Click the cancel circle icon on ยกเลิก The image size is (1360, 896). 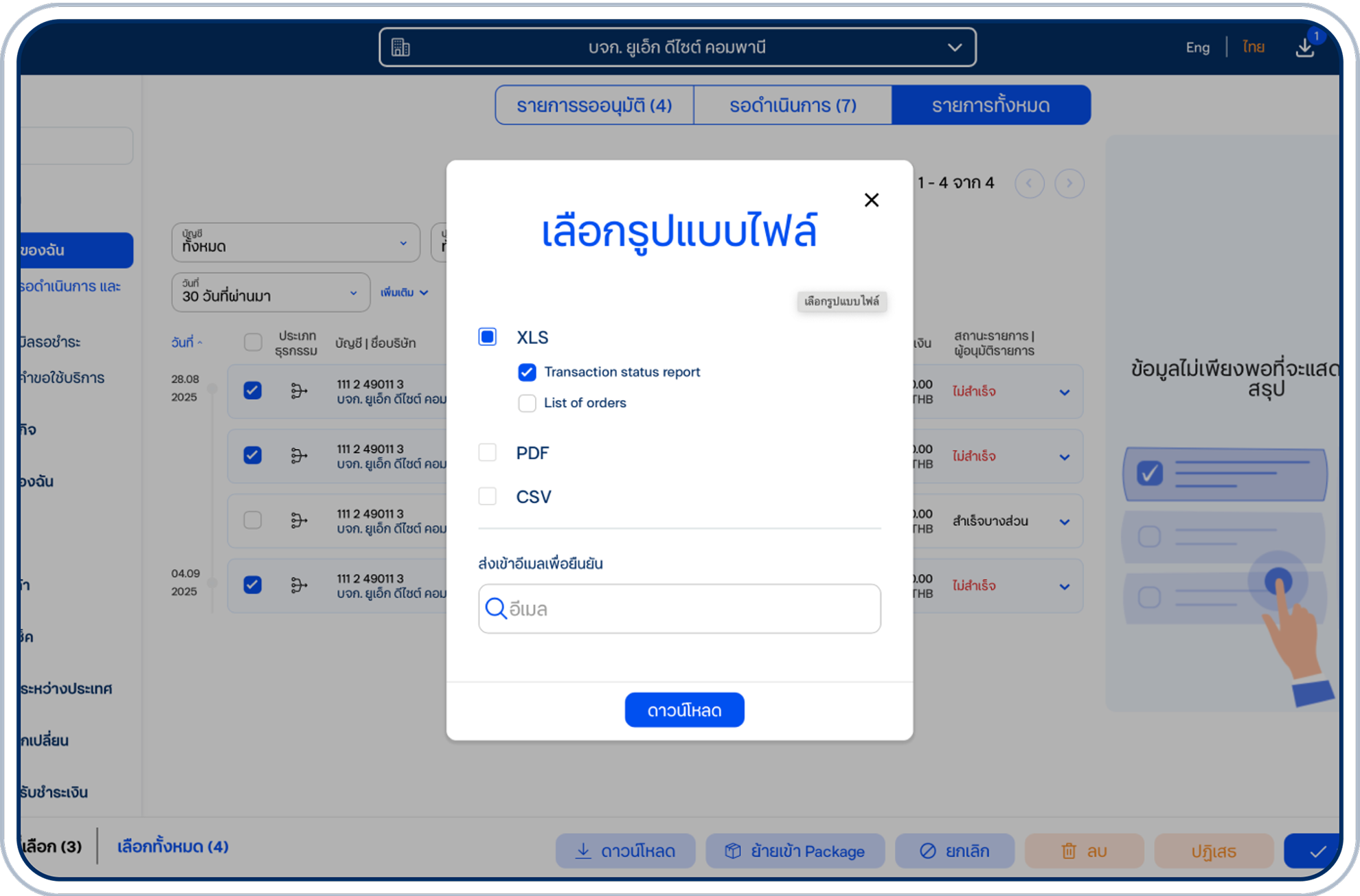click(928, 851)
